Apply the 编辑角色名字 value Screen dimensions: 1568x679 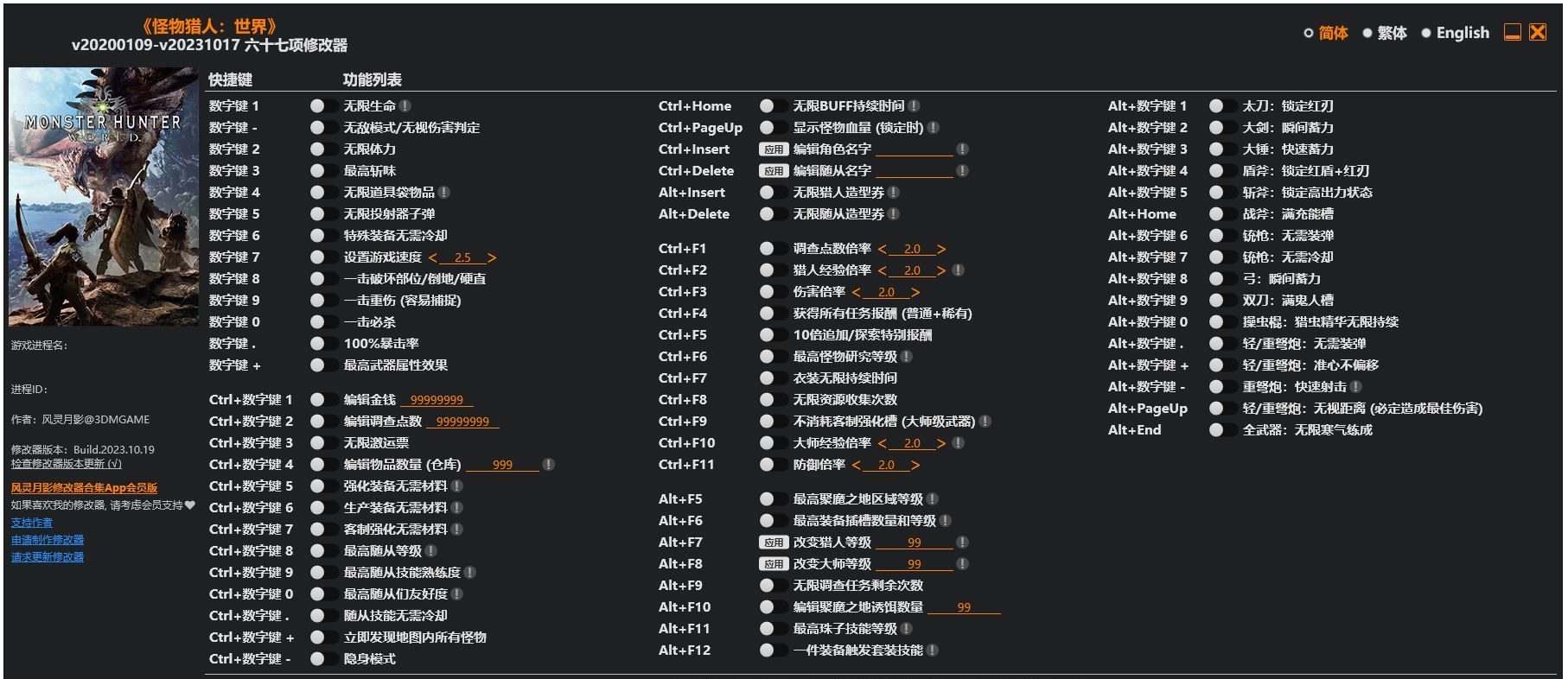pos(774,149)
